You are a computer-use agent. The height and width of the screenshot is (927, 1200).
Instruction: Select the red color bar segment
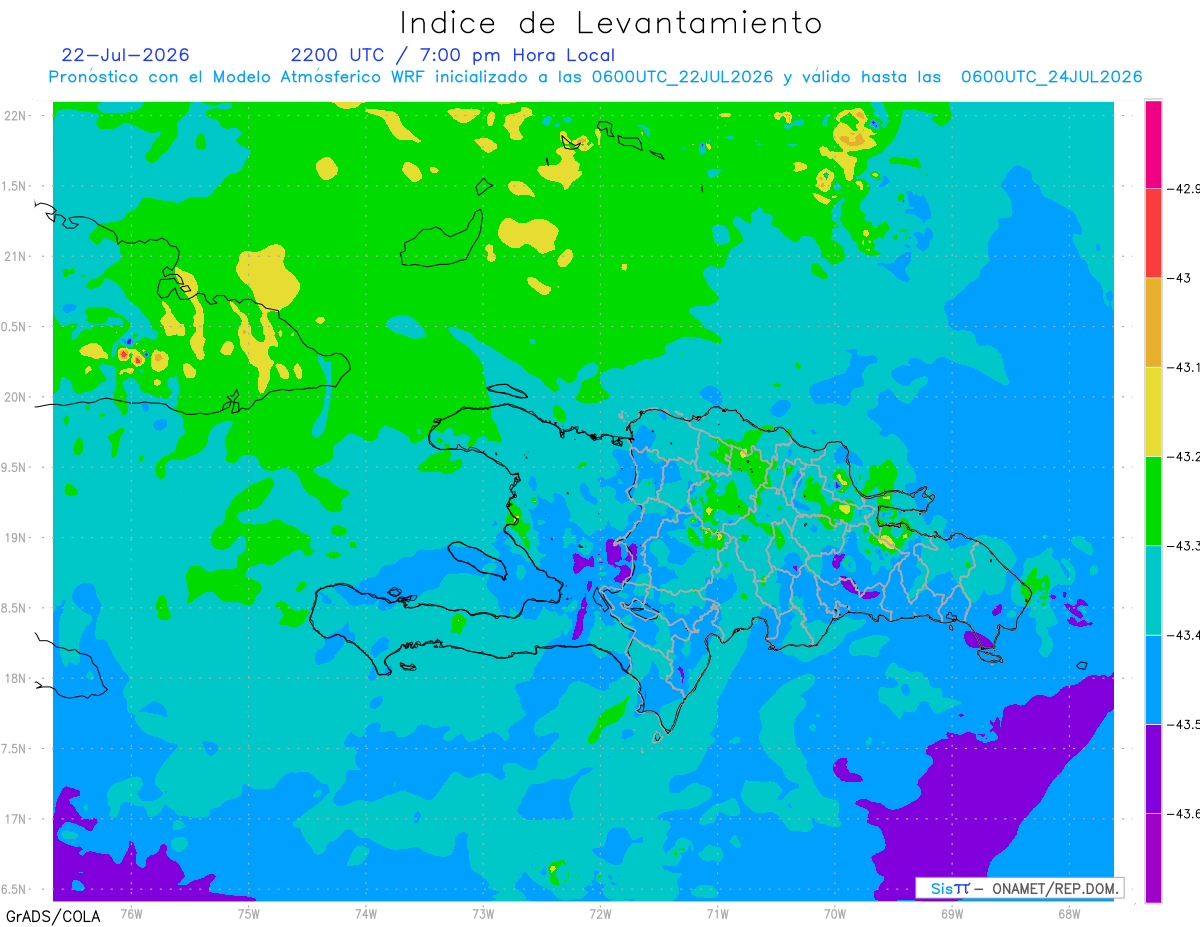[1153, 233]
